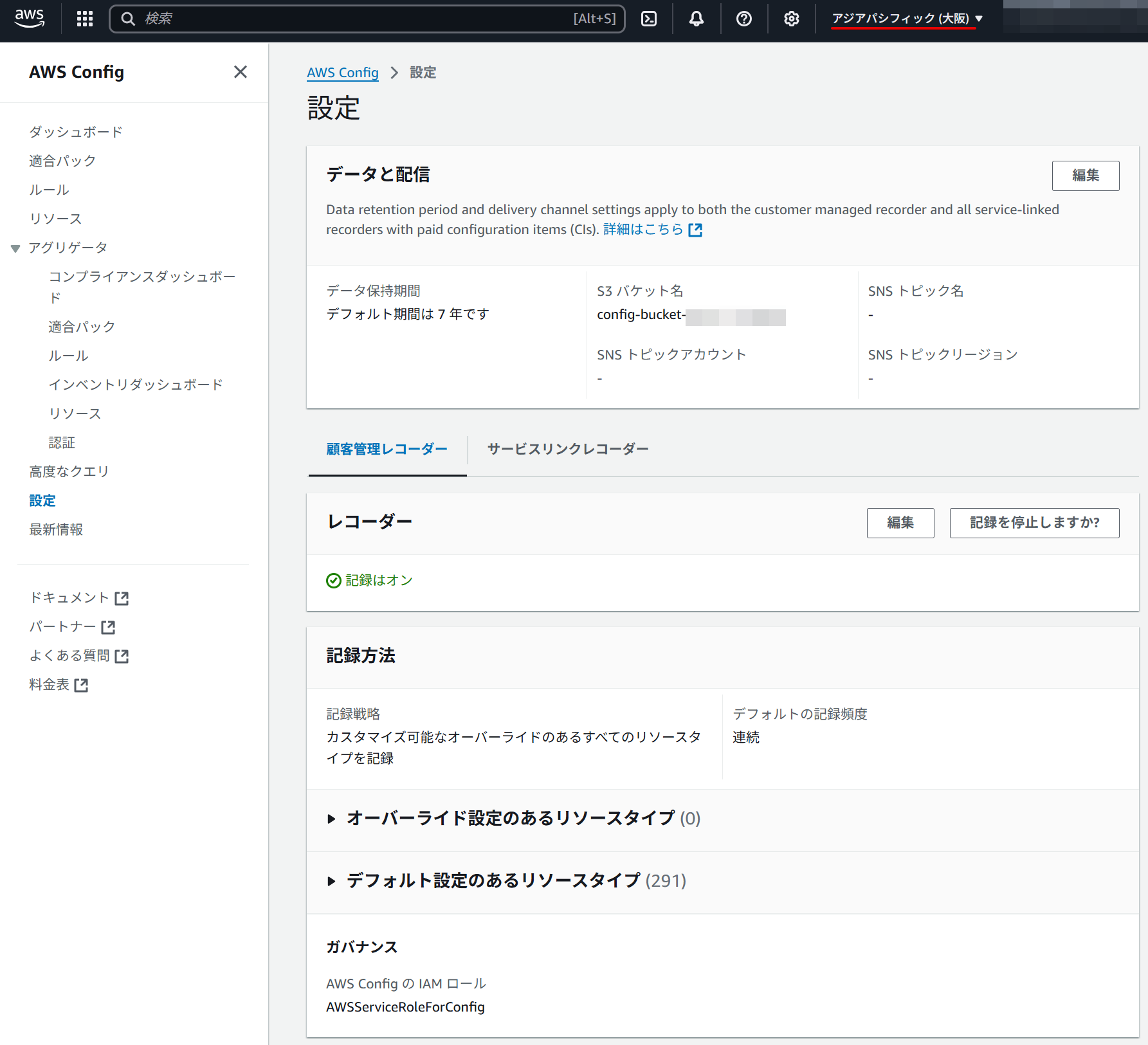Collapse the アグリゲータ navigation section
The image size is (1148, 1045).
[x=15, y=248]
